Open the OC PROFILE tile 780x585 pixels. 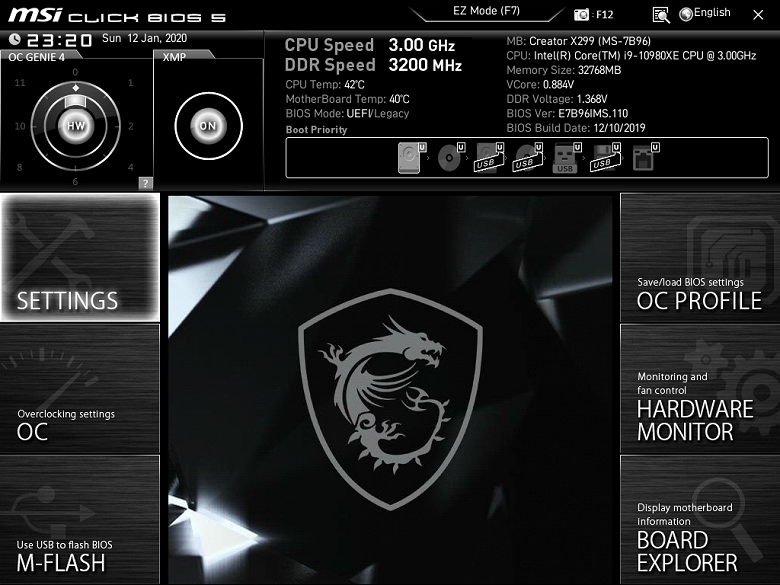coord(700,257)
